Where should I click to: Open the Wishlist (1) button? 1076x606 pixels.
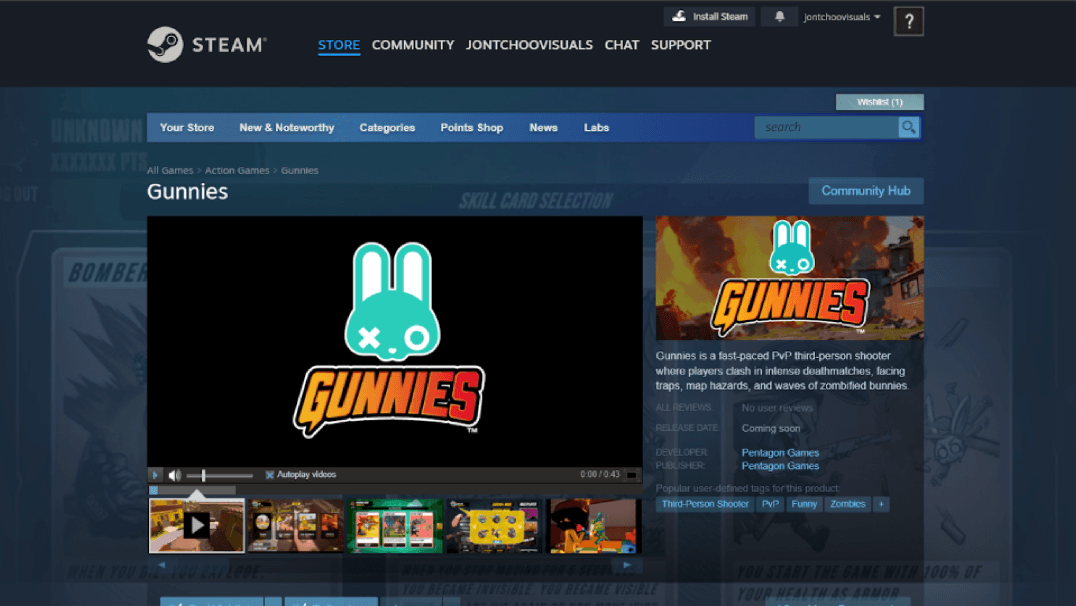880,102
